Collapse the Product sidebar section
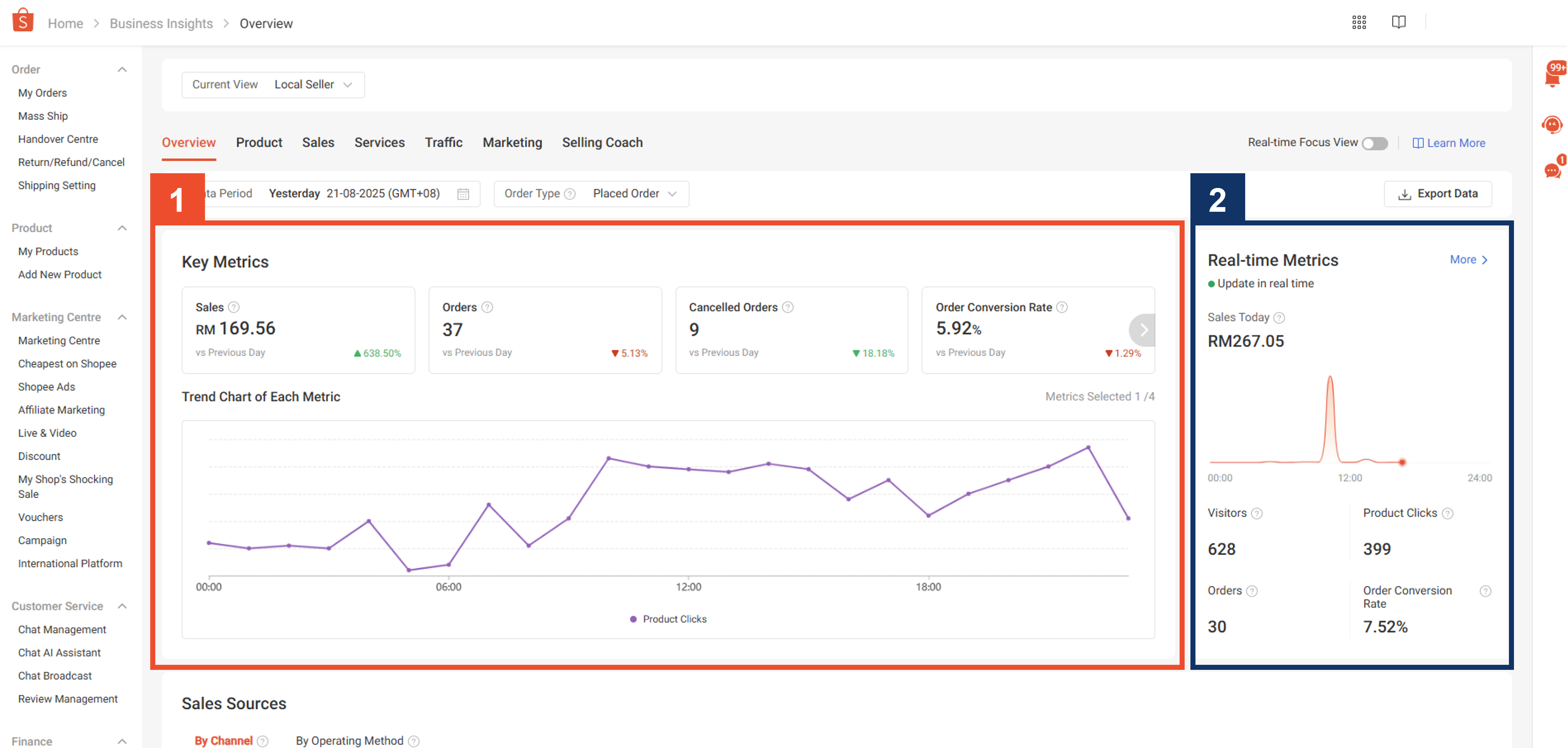The image size is (1568, 748). pyautogui.click(x=122, y=228)
